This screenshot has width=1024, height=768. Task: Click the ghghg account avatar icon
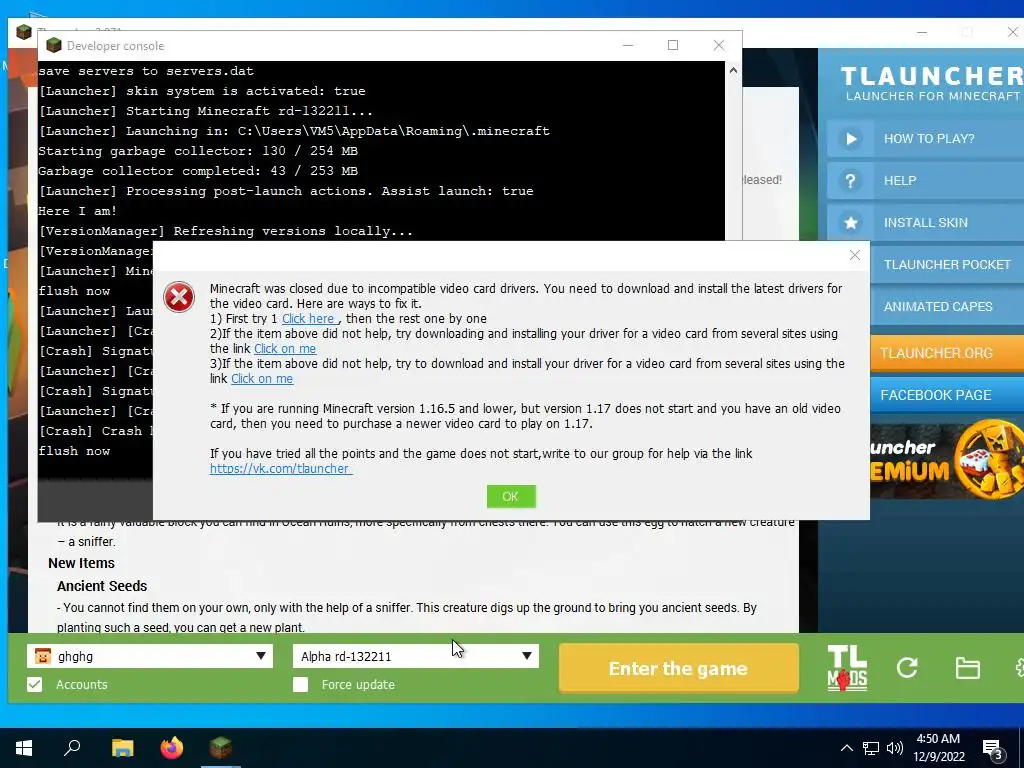[x=42, y=656]
